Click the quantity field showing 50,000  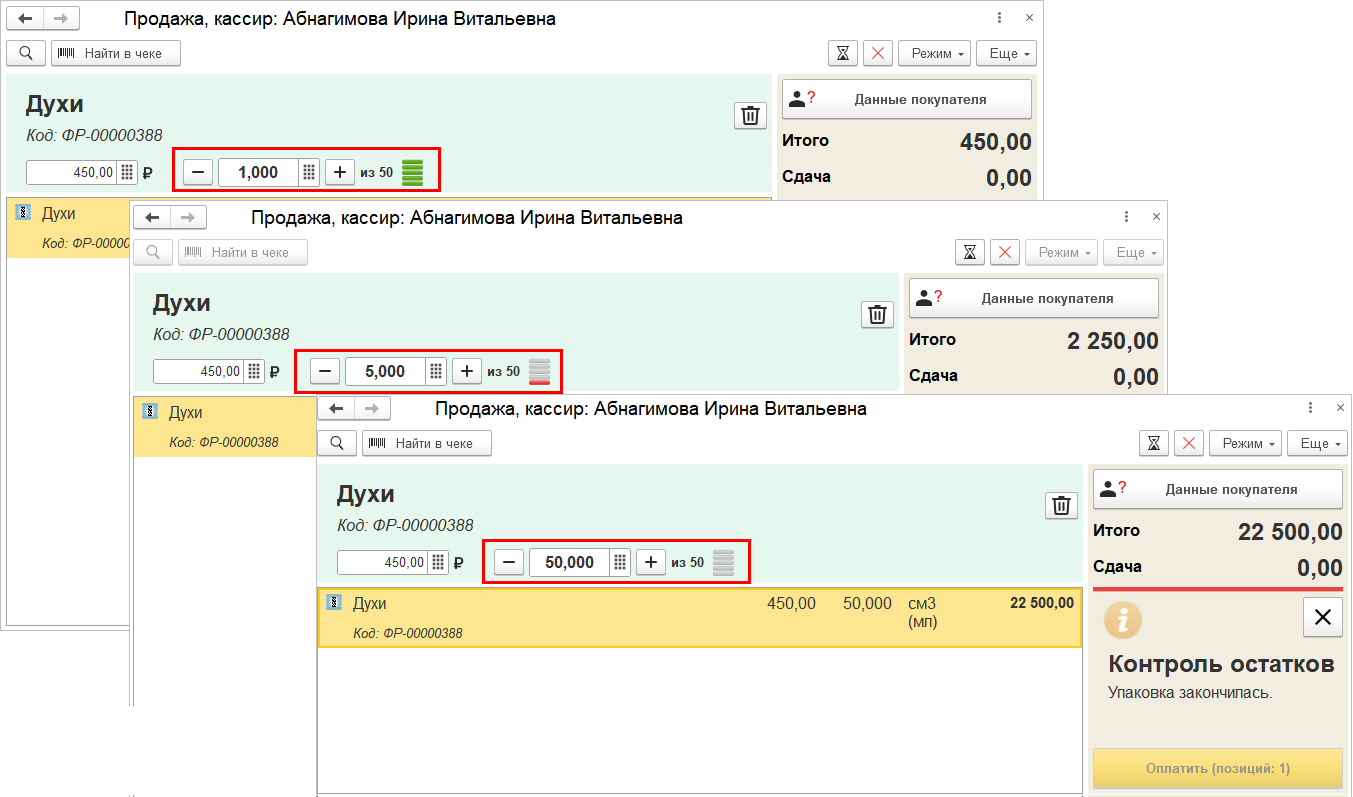[568, 562]
